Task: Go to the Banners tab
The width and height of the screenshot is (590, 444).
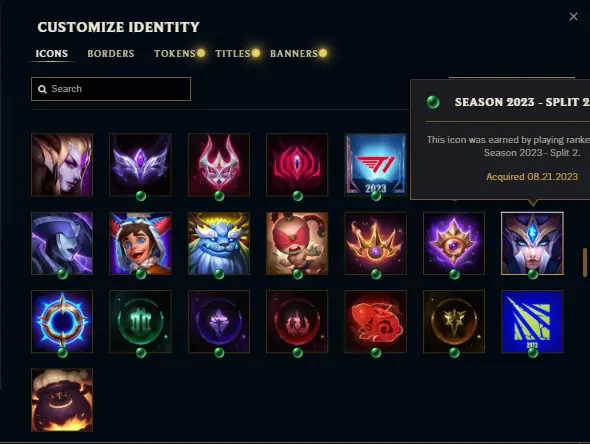Action: pyautogui.click(x=294, y=53)
